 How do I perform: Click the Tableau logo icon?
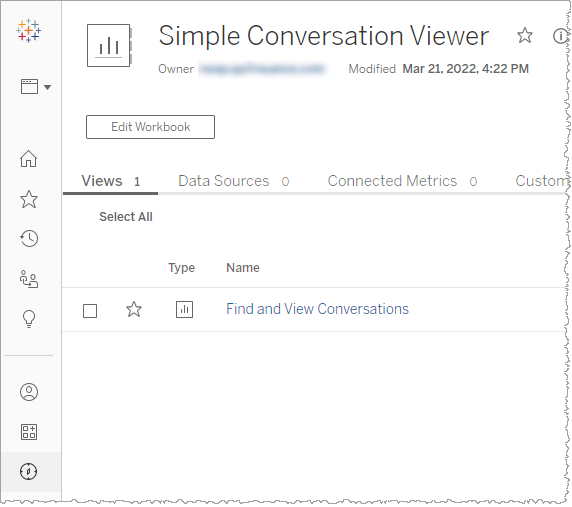pos(28,31)
